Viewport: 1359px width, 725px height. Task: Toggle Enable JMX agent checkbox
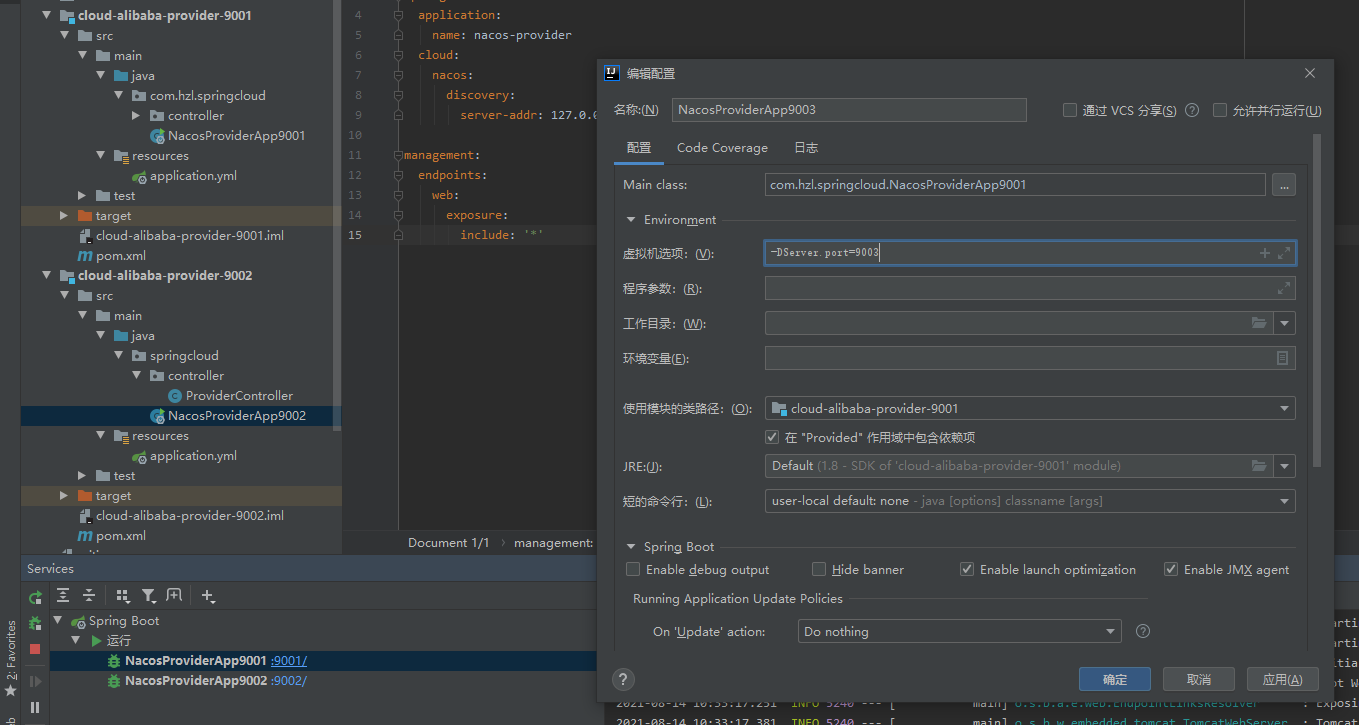(1171, 569)
